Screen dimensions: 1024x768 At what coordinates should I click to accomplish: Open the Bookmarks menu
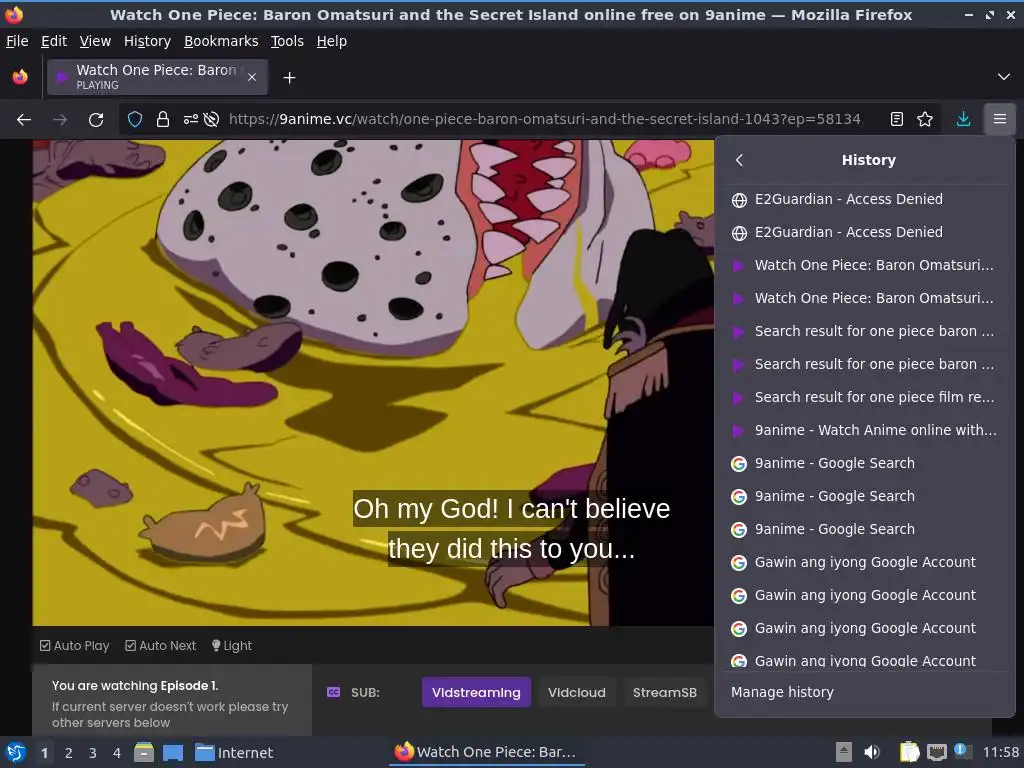tap(221, 41)
